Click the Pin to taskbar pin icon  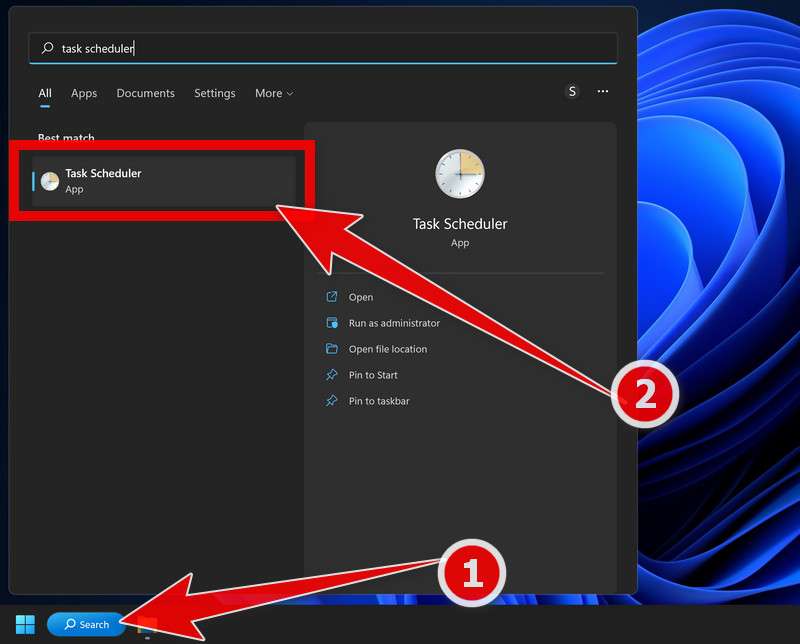click(332, 401)
